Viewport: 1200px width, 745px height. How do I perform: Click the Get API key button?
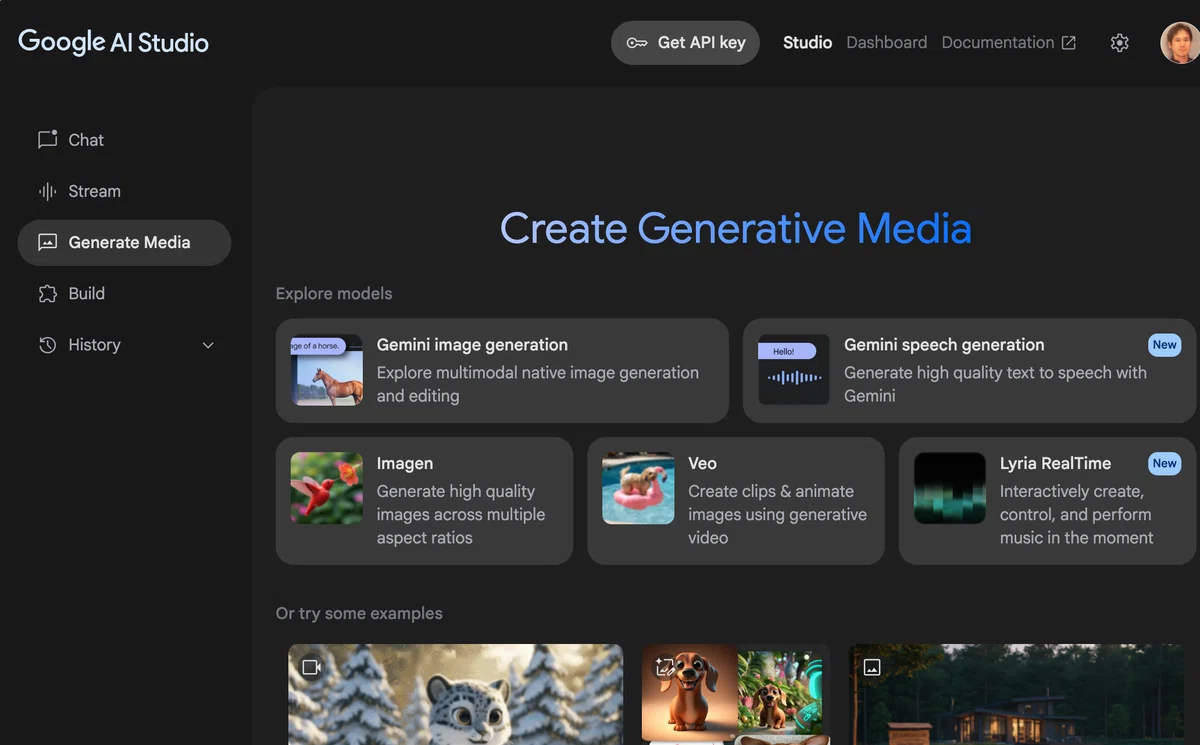point(686,43)
